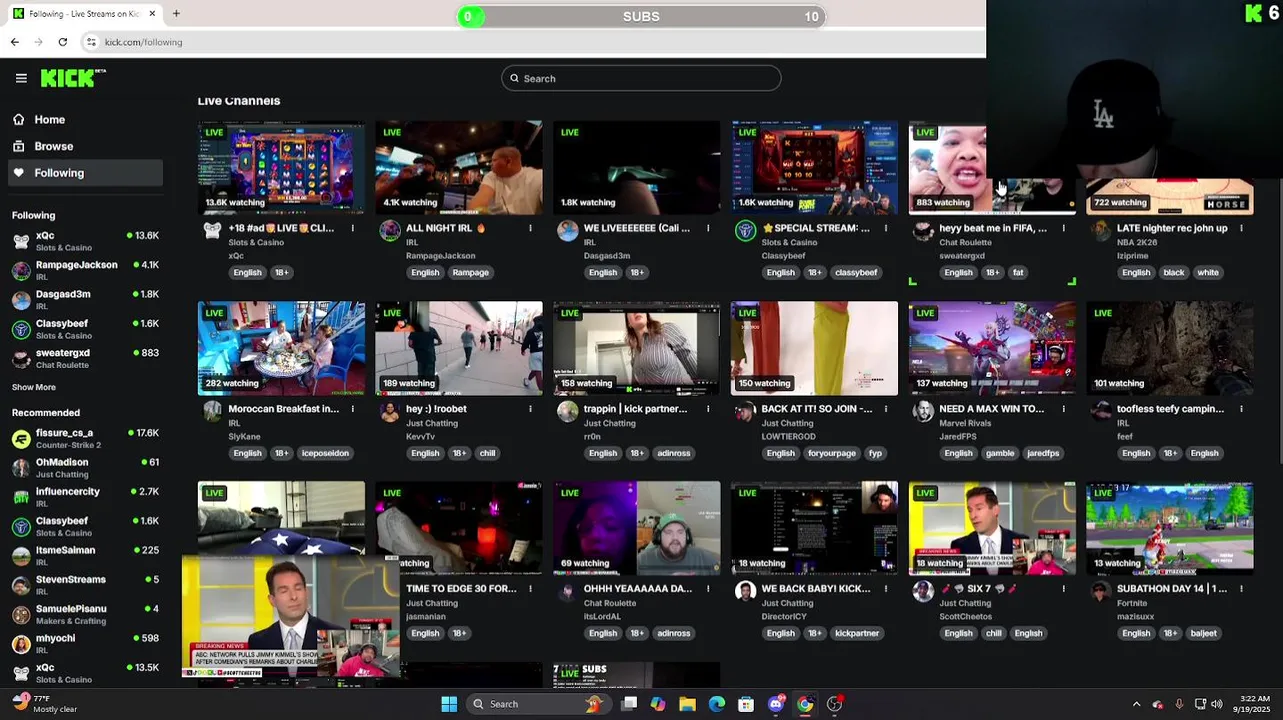
Task: Click tooth emoji tofless teefy stream title
Action: (x=1170, y=409)
